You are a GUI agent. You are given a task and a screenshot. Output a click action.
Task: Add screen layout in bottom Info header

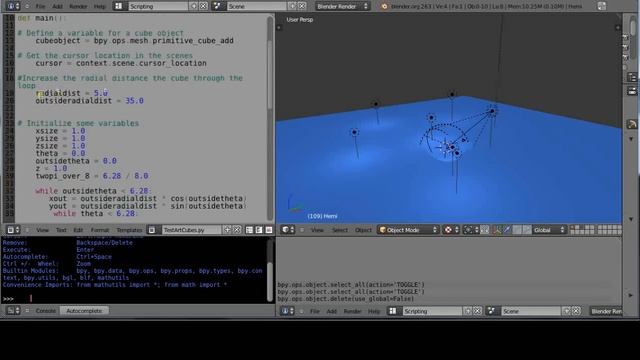468,311
